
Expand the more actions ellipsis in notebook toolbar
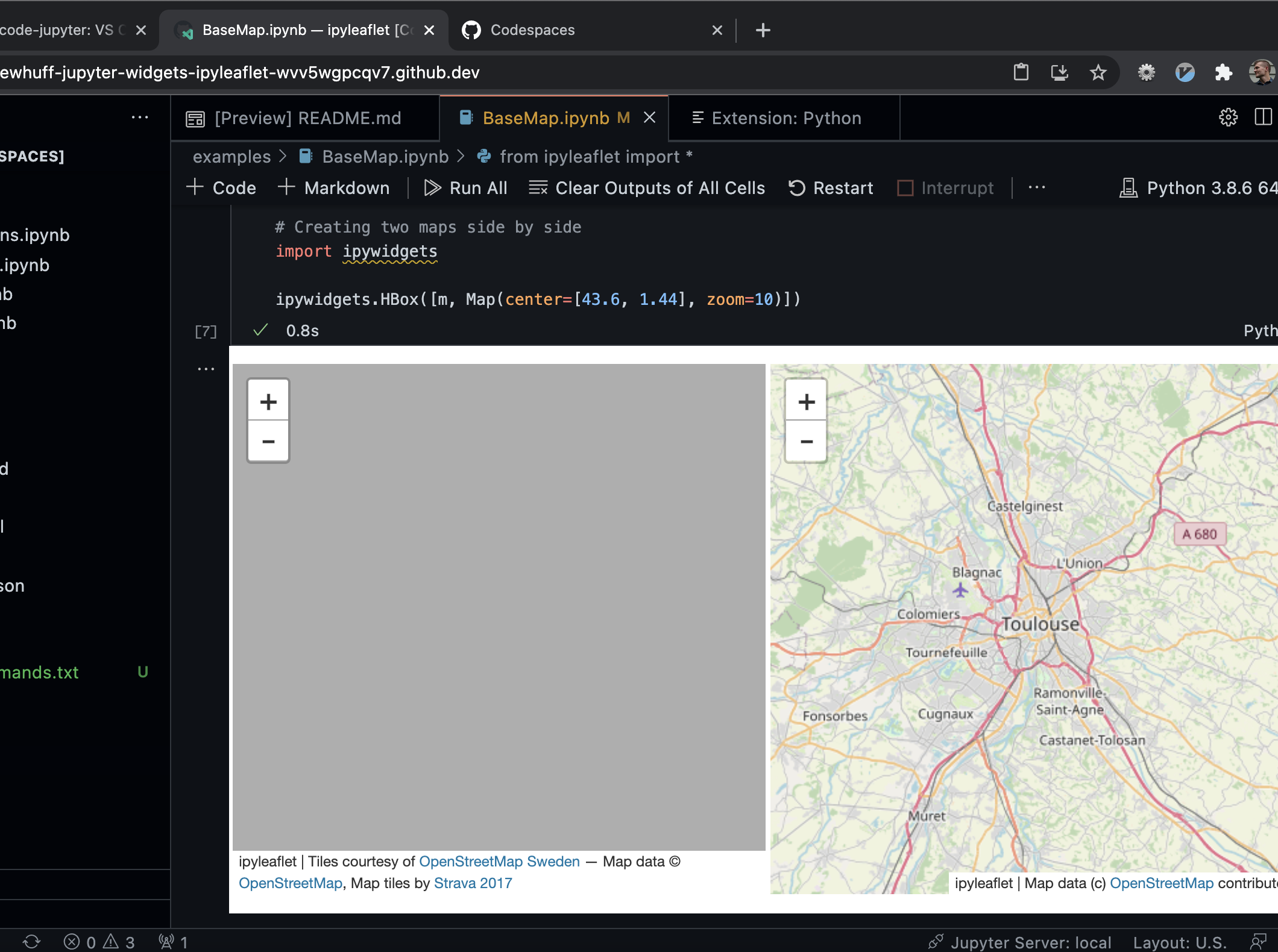pos(1036,187)
